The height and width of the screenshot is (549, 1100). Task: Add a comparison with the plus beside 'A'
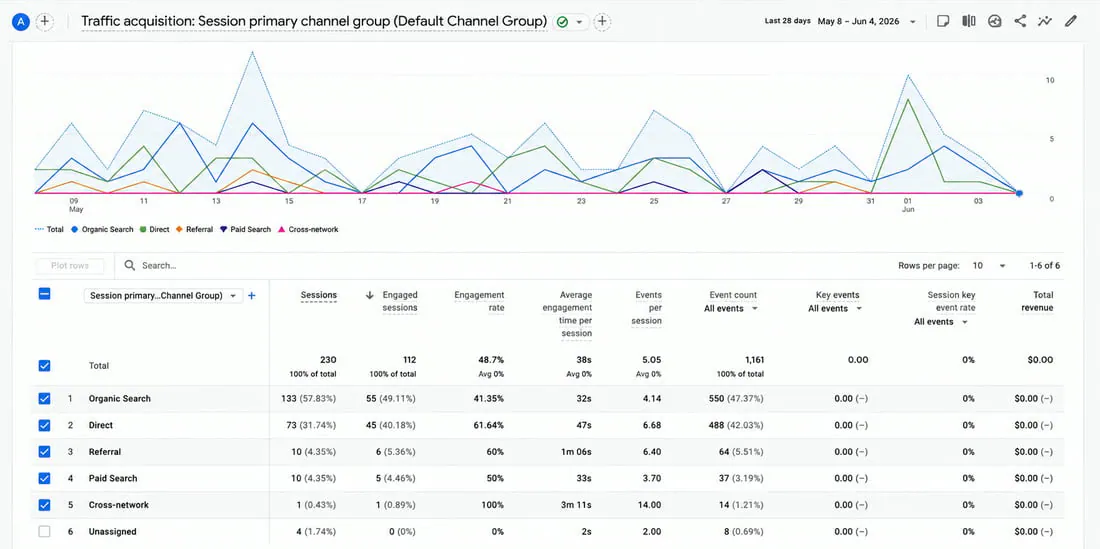pos(44,22)
